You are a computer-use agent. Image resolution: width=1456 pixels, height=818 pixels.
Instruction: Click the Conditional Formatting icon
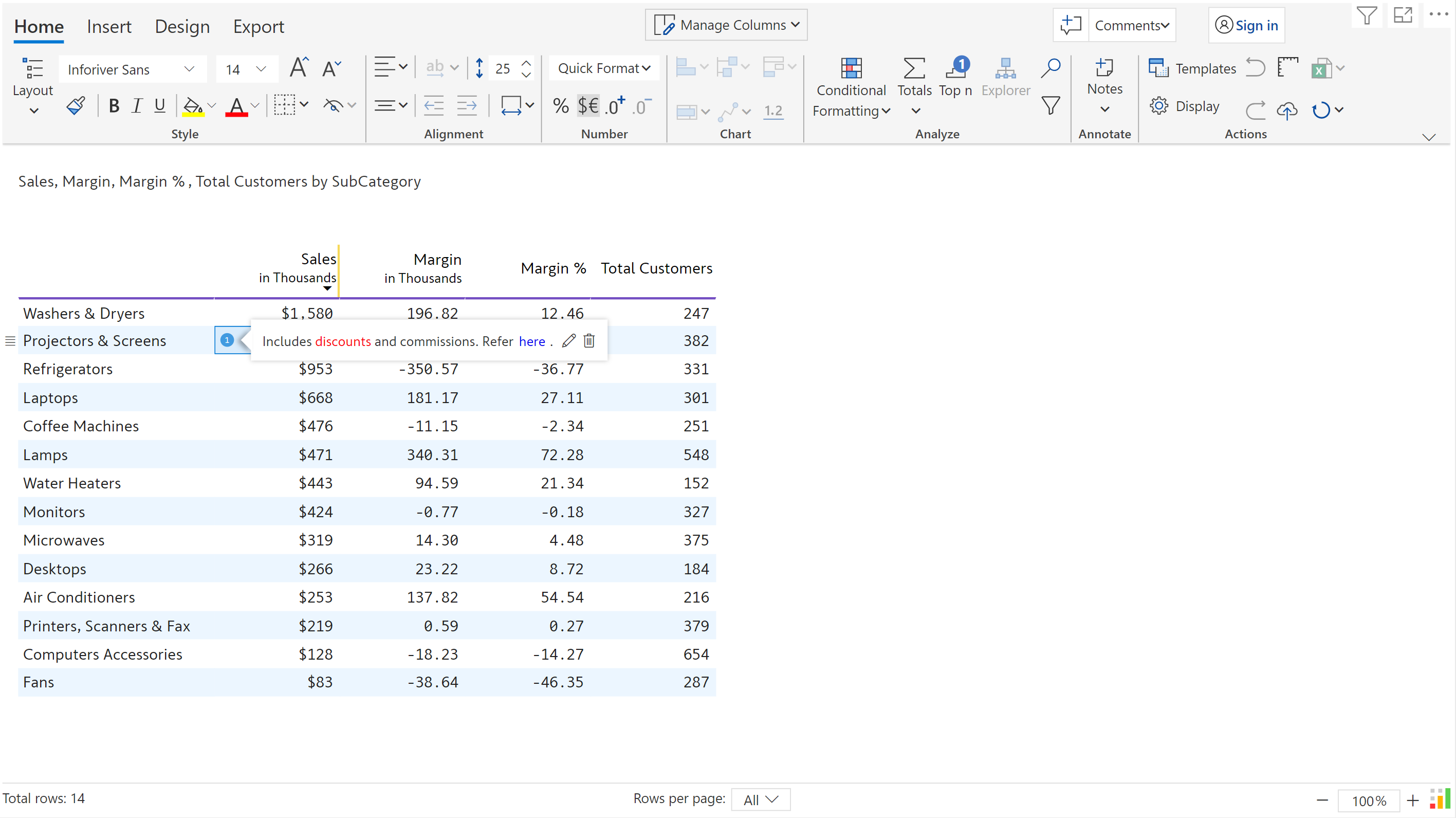click(851, 68)
